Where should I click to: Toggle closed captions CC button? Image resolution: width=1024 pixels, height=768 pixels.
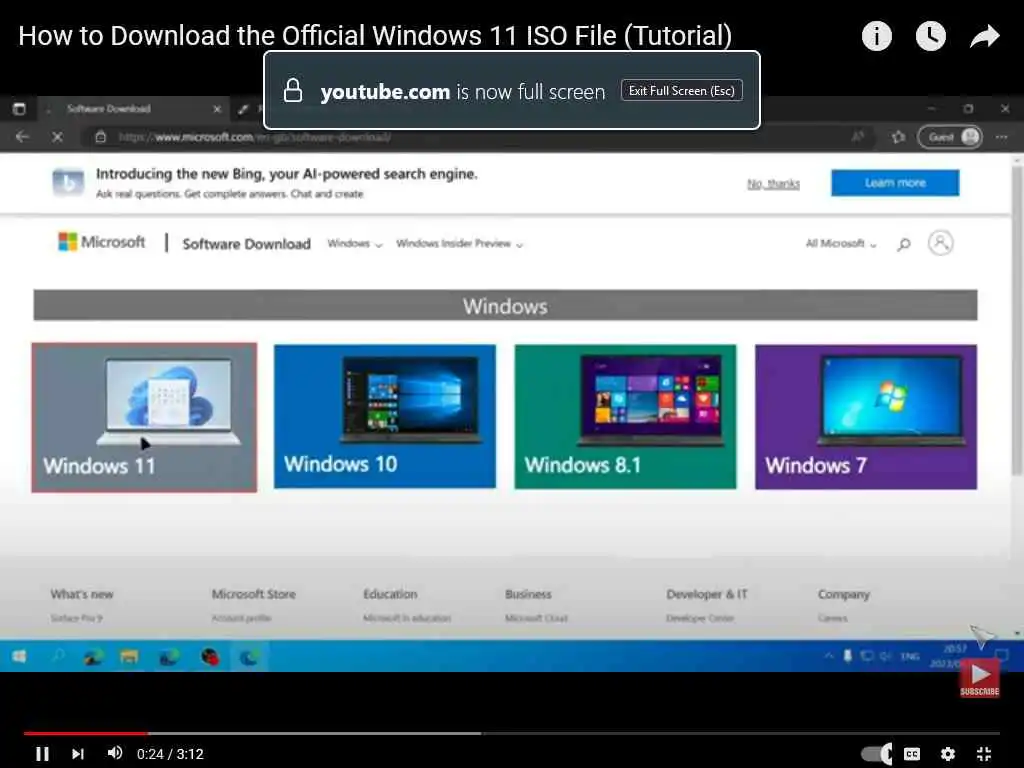pyautogui.click(x=912, y=754)
